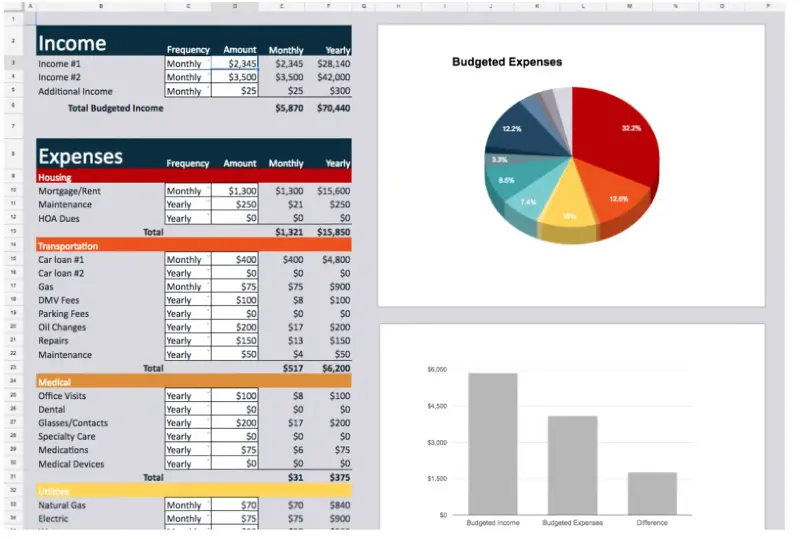
Task: Select the Repairs amount cell $150
Action: point(235,341)
